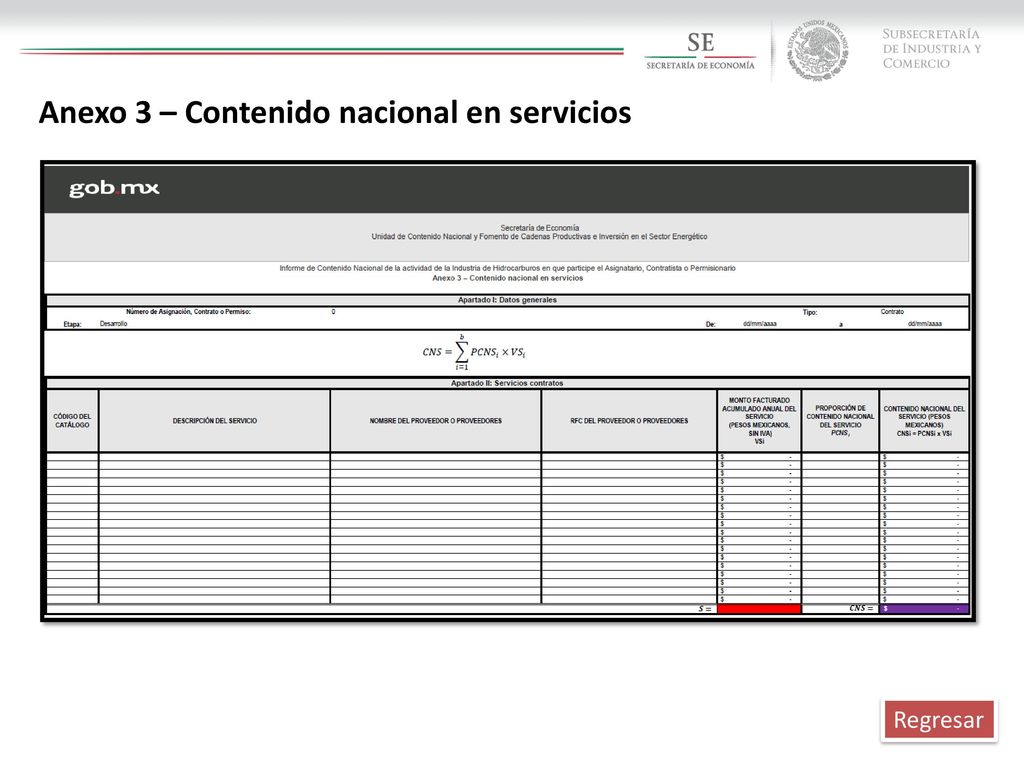The height and width of the screenshot is (768, 1024).
Task: Click the Mexican national seal emblem
Action: click(x=816, y=50)
